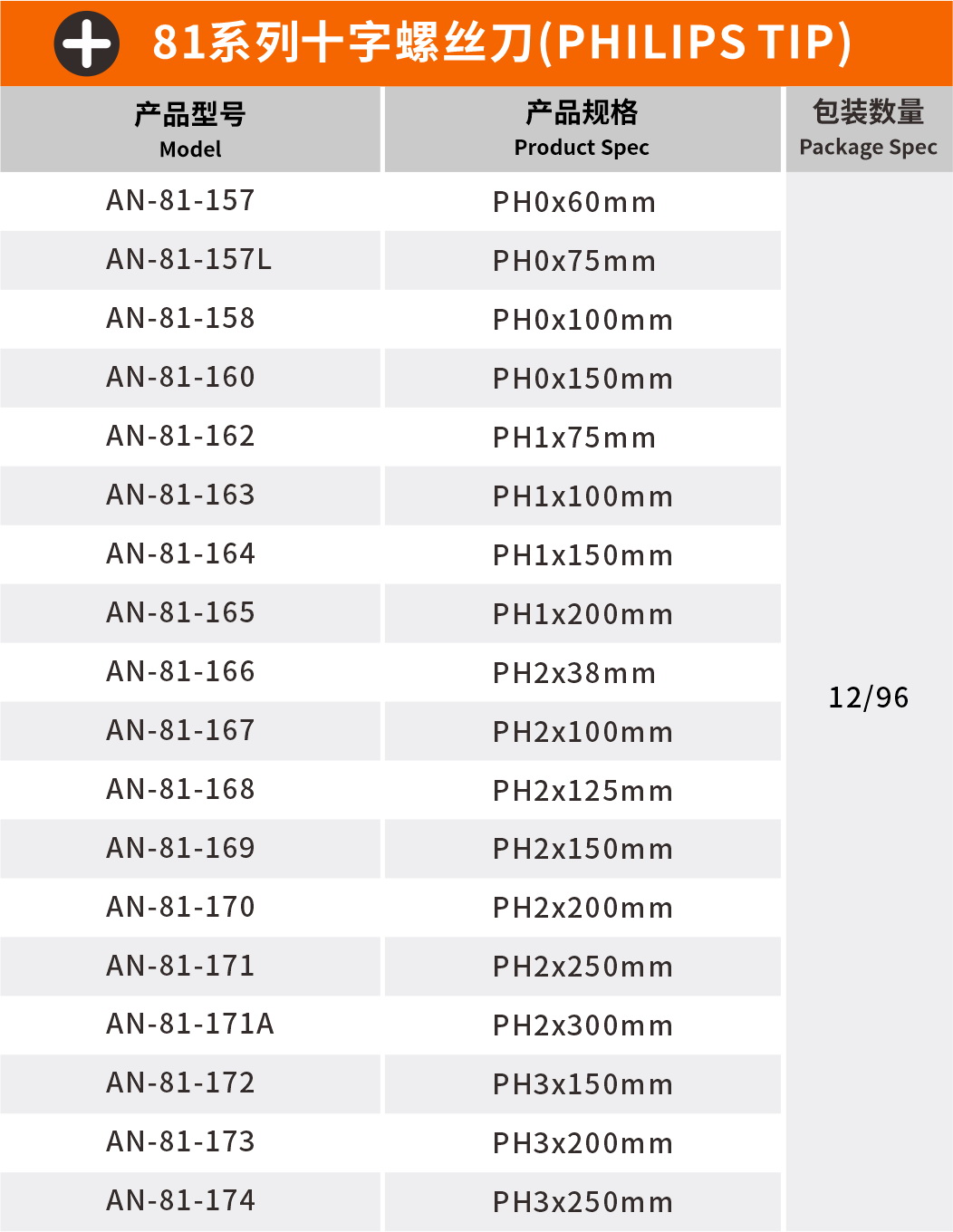Click the orange title banner text
This screenshot has width=953, height=1232.
click(502, 43)
